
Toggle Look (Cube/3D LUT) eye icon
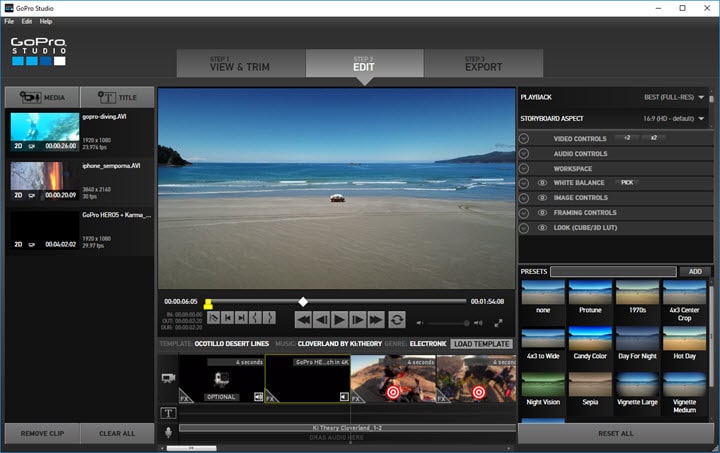pos(542,228)
